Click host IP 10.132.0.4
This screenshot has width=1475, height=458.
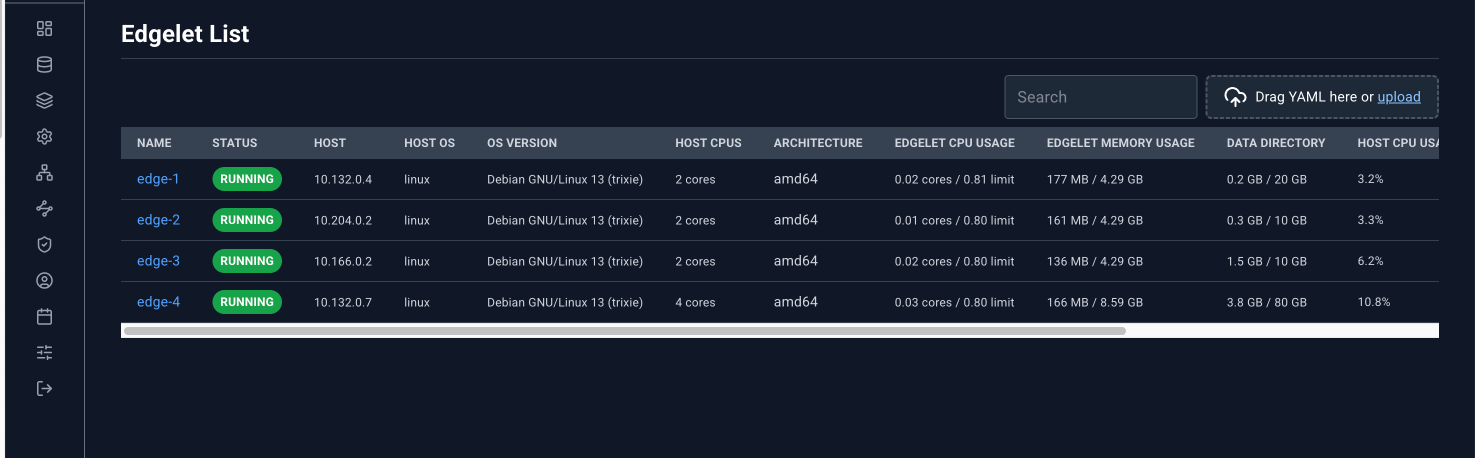click(x=343, y=180)
